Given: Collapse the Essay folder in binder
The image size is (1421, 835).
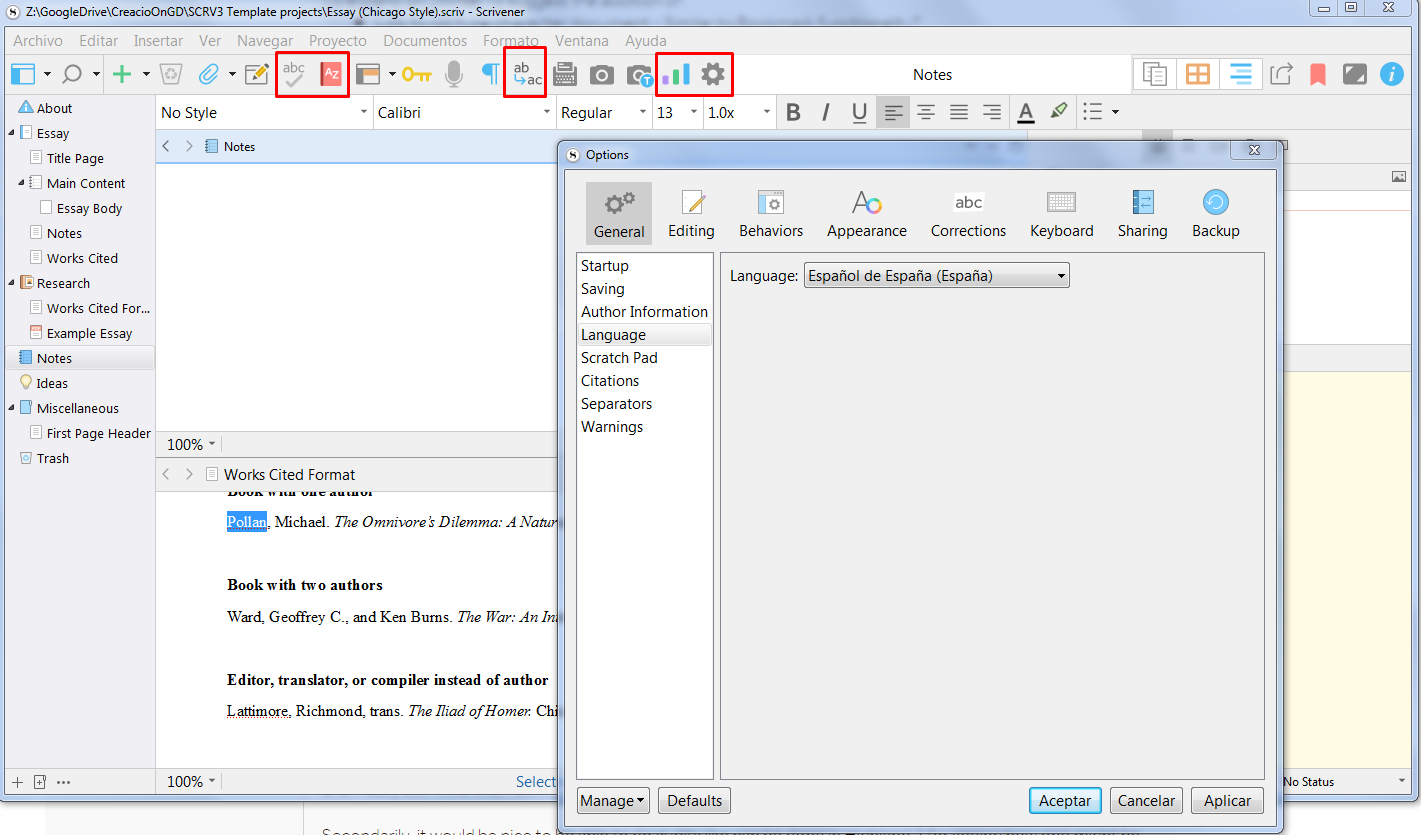Looking at the screenshot, I should point(12,133).
